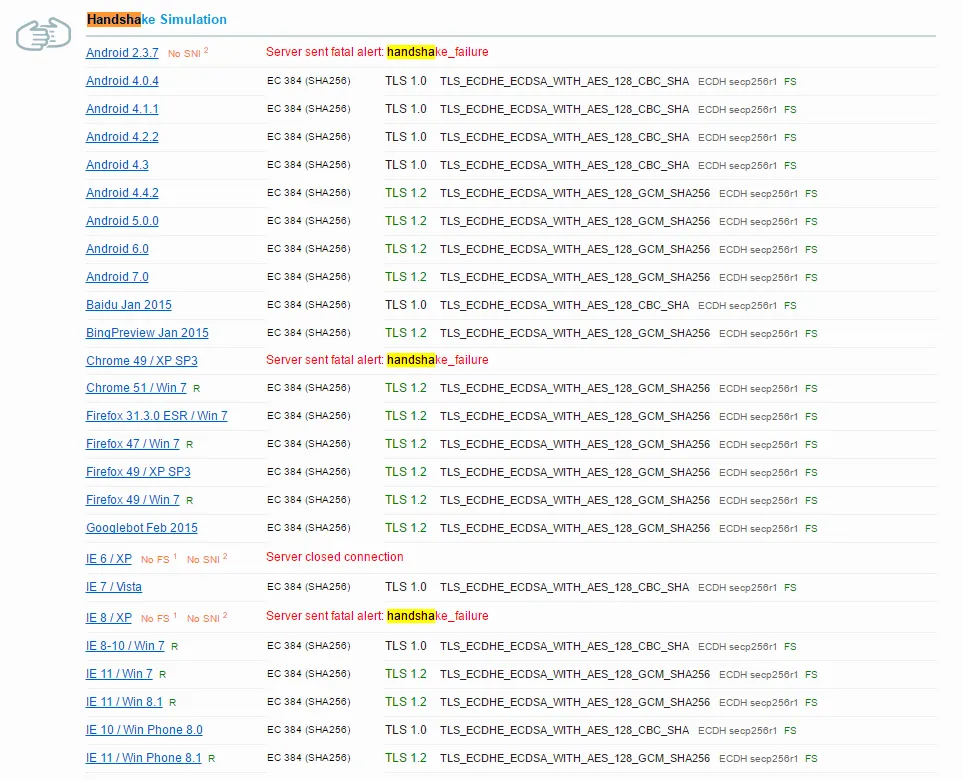This screenshot has width=963, height=781.
Task: Open the Android 4.3 client link
Action: coord(117,165)
